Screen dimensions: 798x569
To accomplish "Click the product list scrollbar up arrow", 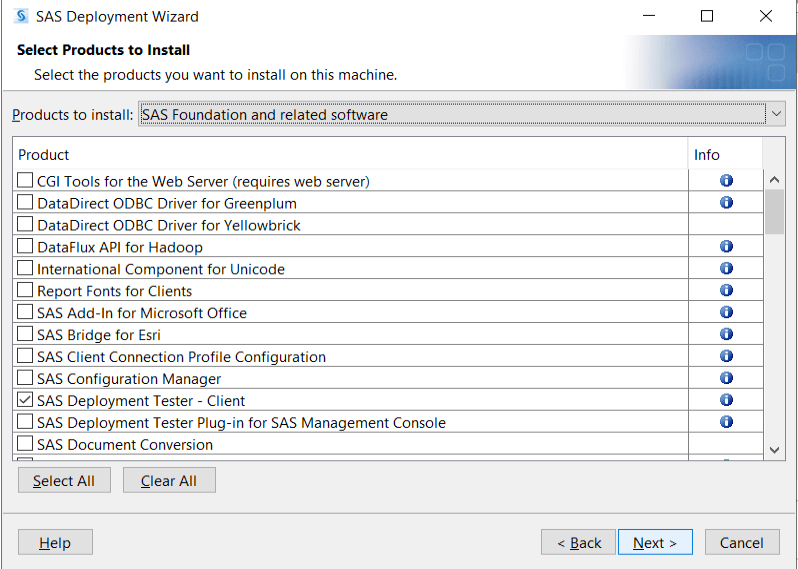I will pos(775,180).
